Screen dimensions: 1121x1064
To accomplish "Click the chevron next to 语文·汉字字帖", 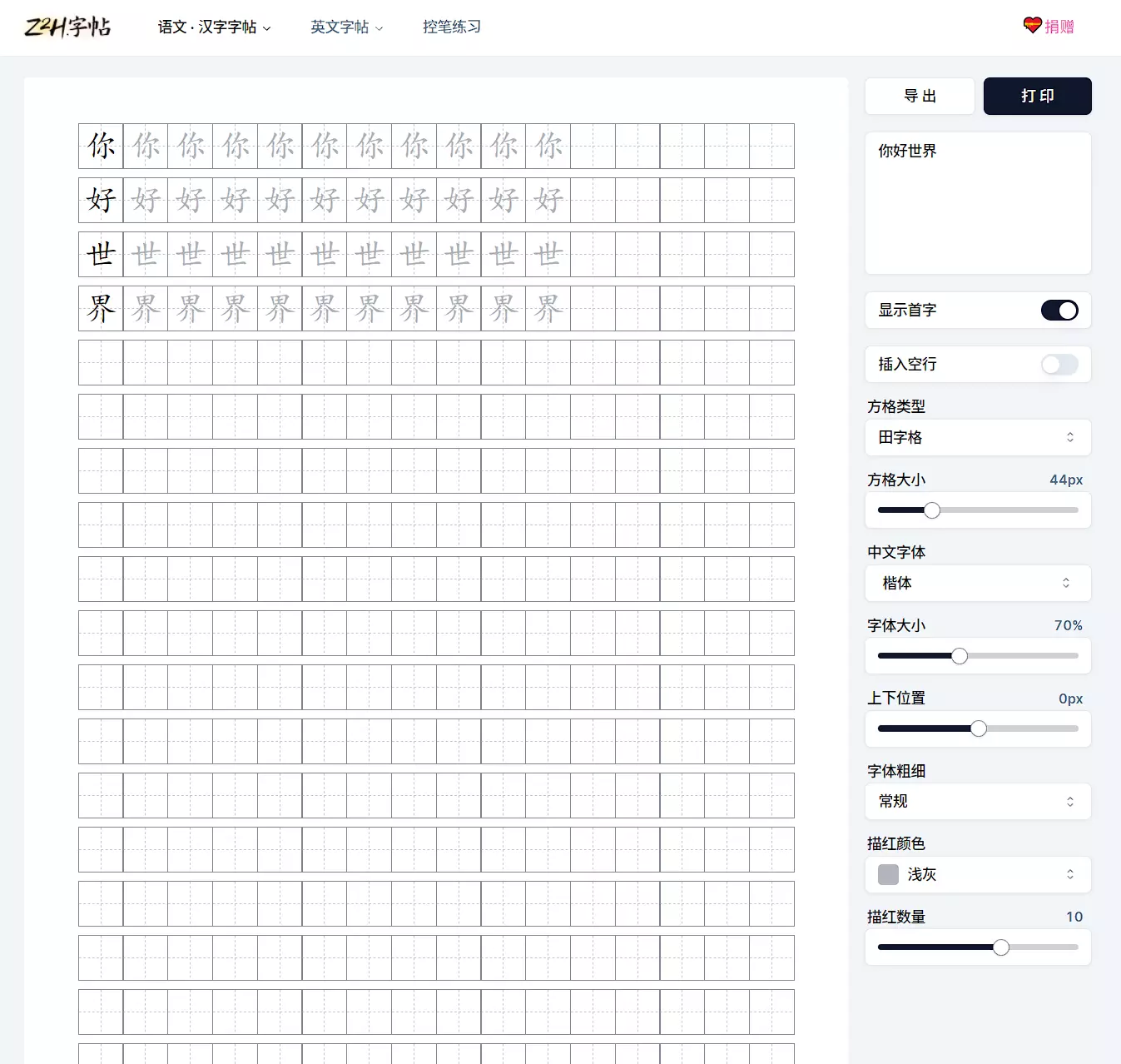I will [267, 28].
